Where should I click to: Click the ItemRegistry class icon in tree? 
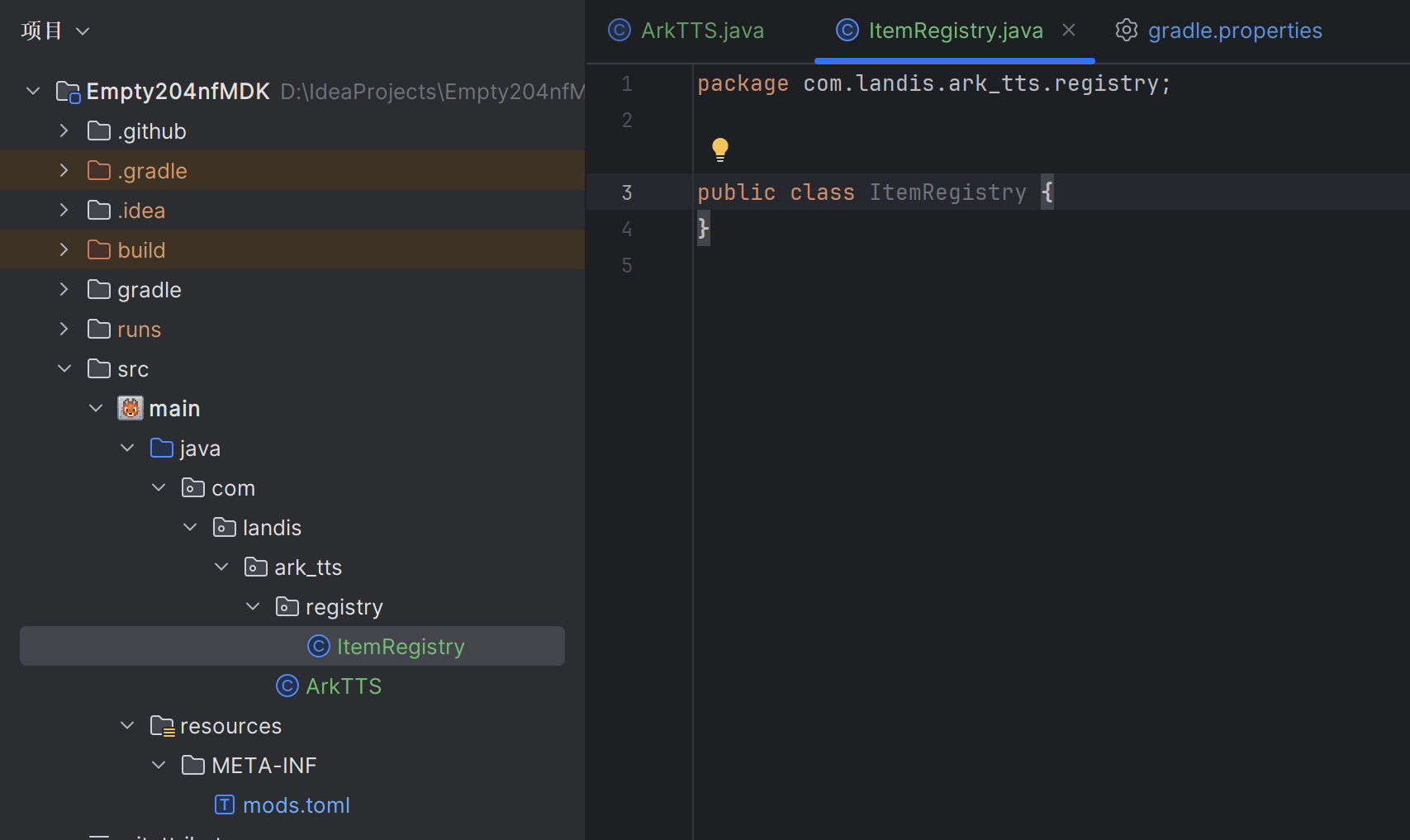tap(319, 646)
